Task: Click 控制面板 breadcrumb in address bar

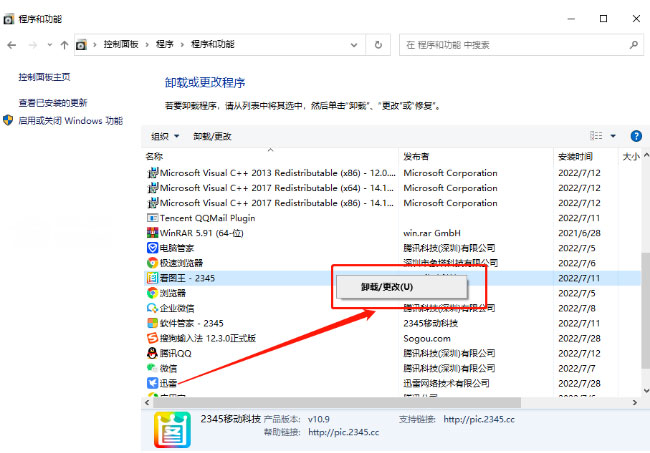Action: pyautogui.click(x=121, y=44)
